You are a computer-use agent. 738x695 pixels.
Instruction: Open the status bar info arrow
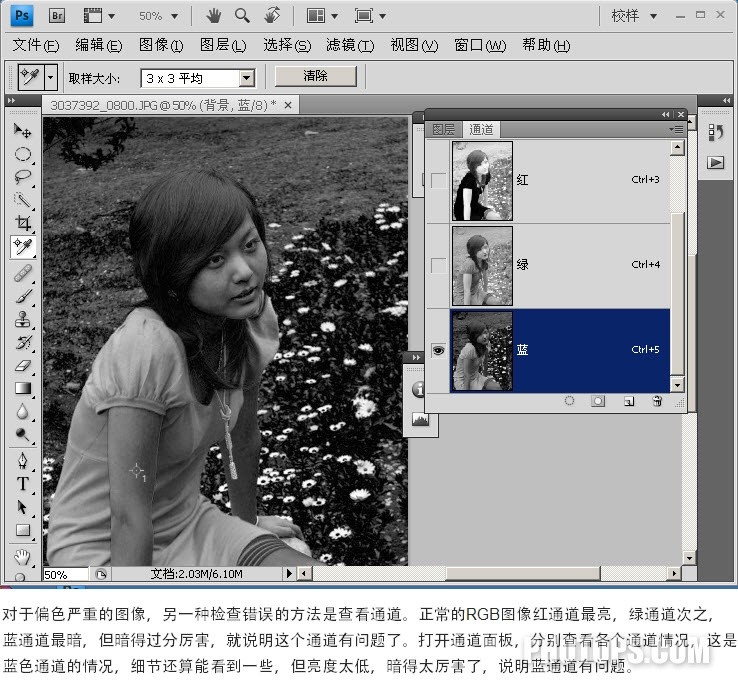289,573
